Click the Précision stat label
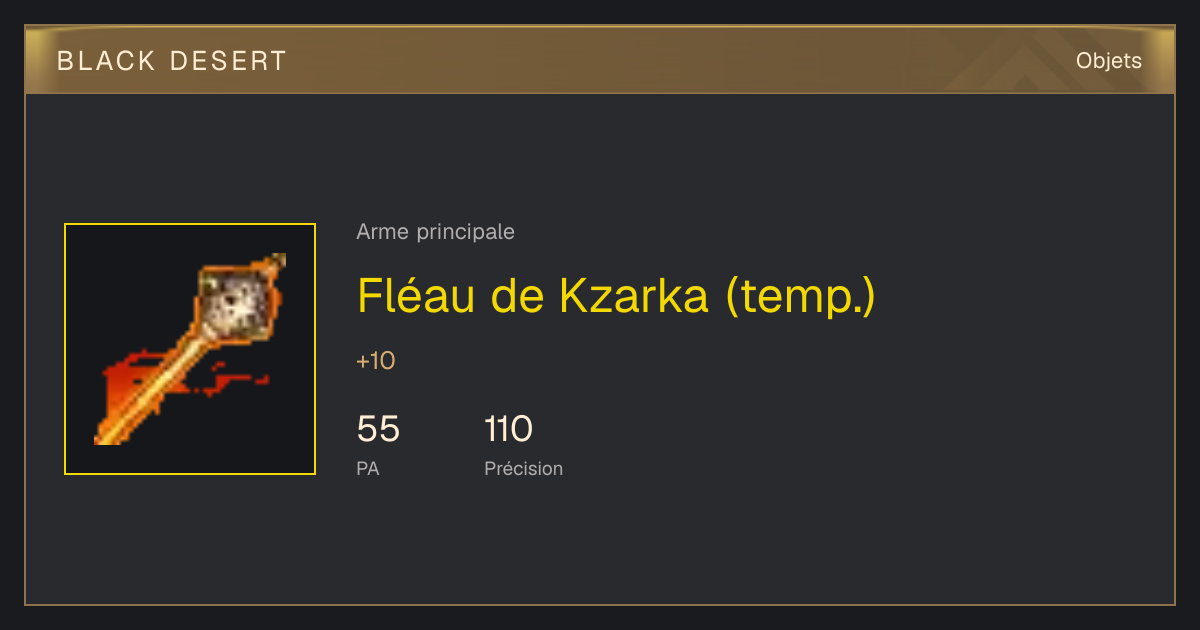Image resolution: width=1200 pixels, height=630 pixels. point(523,468)
